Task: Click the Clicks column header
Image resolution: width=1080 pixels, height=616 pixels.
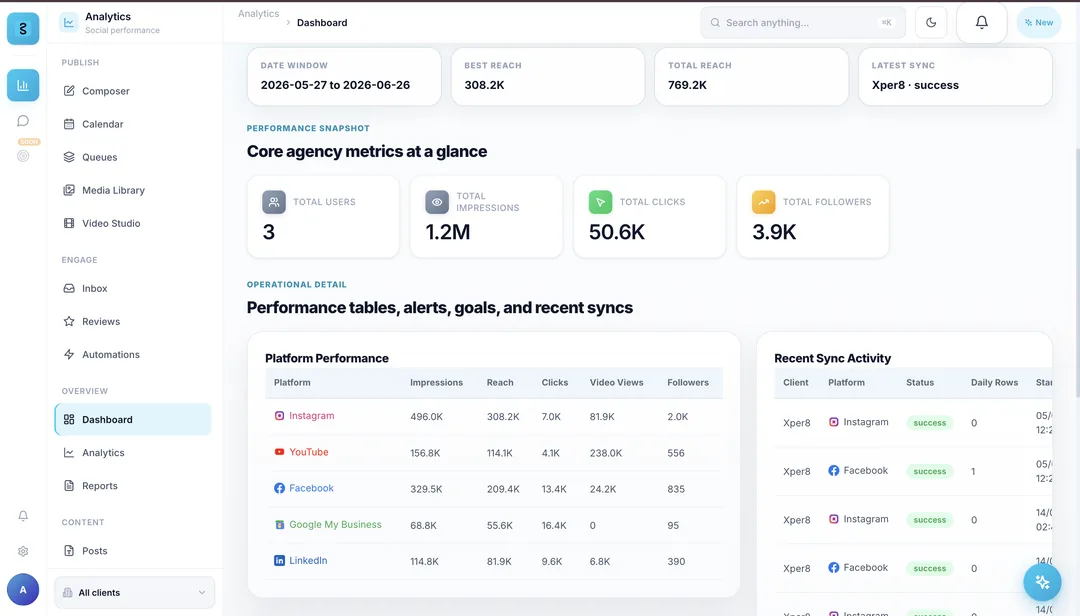Action: click(x=554, y=382)
